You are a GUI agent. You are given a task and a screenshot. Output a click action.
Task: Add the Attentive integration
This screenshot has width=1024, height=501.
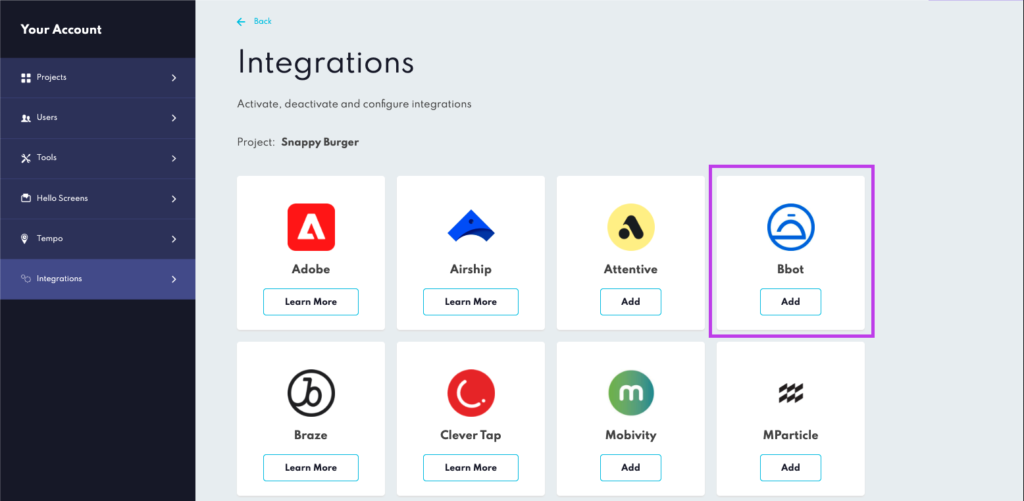click(x=630, y=301)
